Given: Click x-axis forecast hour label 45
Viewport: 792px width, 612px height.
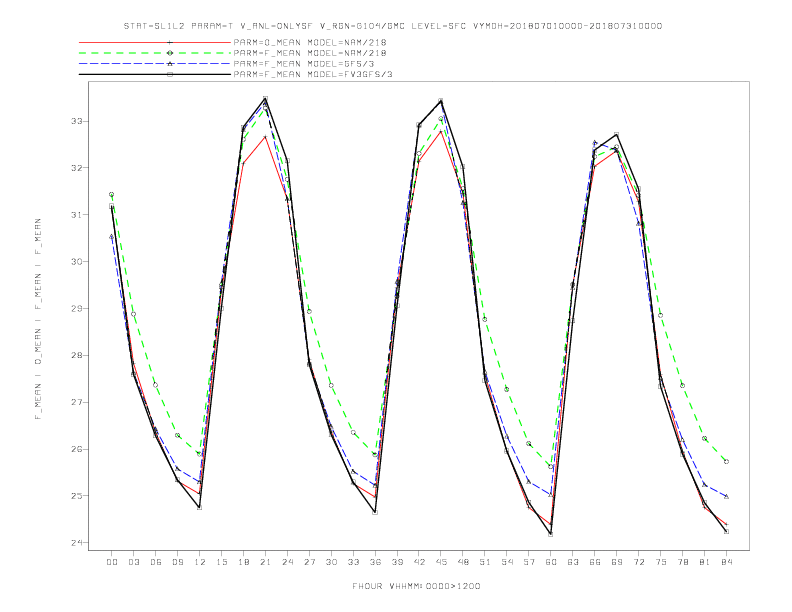Looking at the screenshot, I should pyautogui.click(x=441, y=562).
